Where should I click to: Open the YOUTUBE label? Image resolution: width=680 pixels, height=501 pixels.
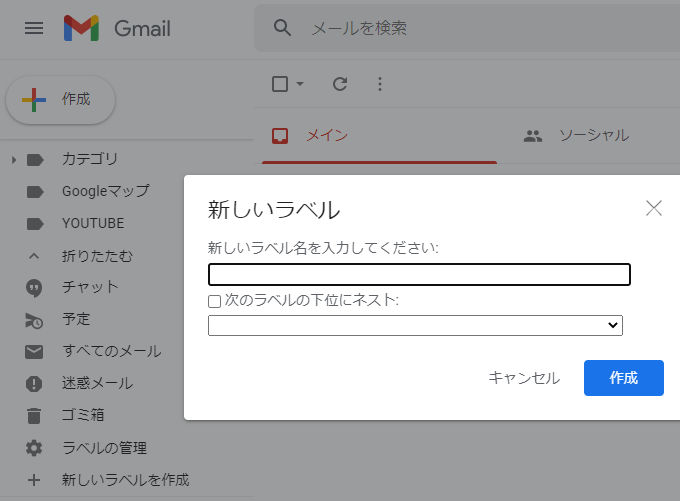point(93,223)
